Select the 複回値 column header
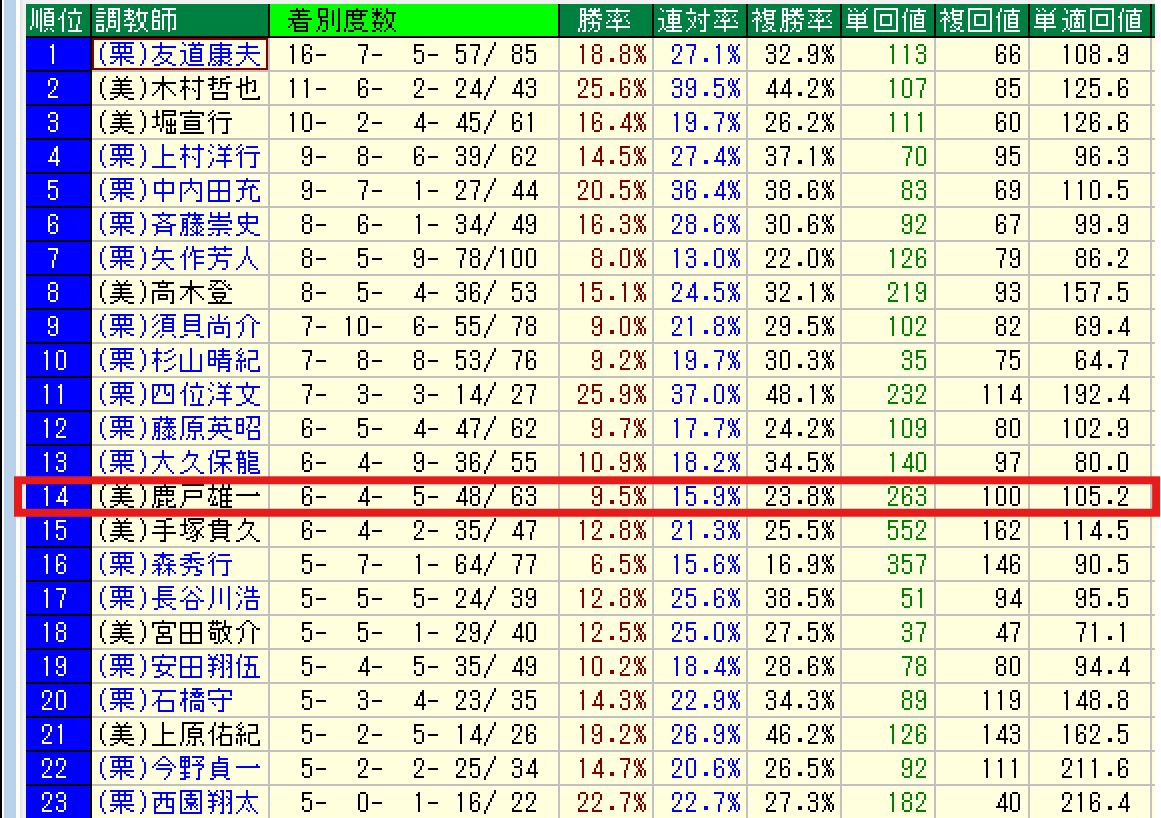The width and height of the screenshot is (1161, 818). (x=981, y=20)
